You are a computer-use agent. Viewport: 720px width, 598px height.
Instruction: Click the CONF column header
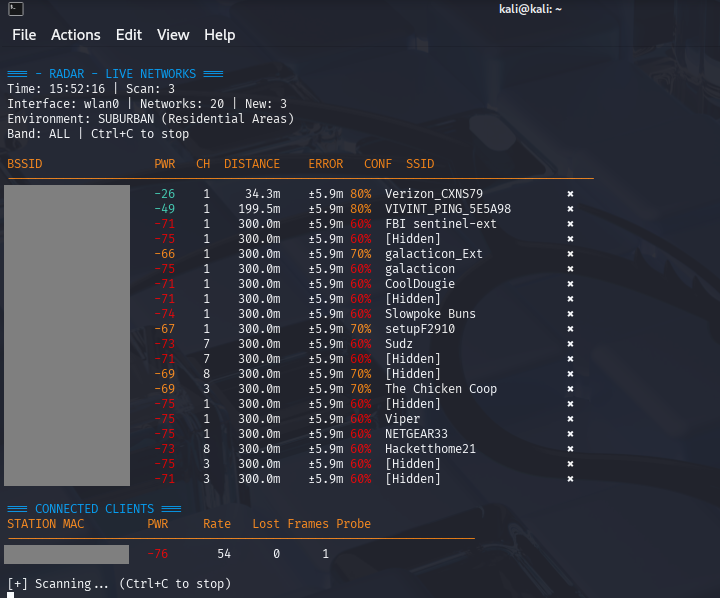[378, 164]
